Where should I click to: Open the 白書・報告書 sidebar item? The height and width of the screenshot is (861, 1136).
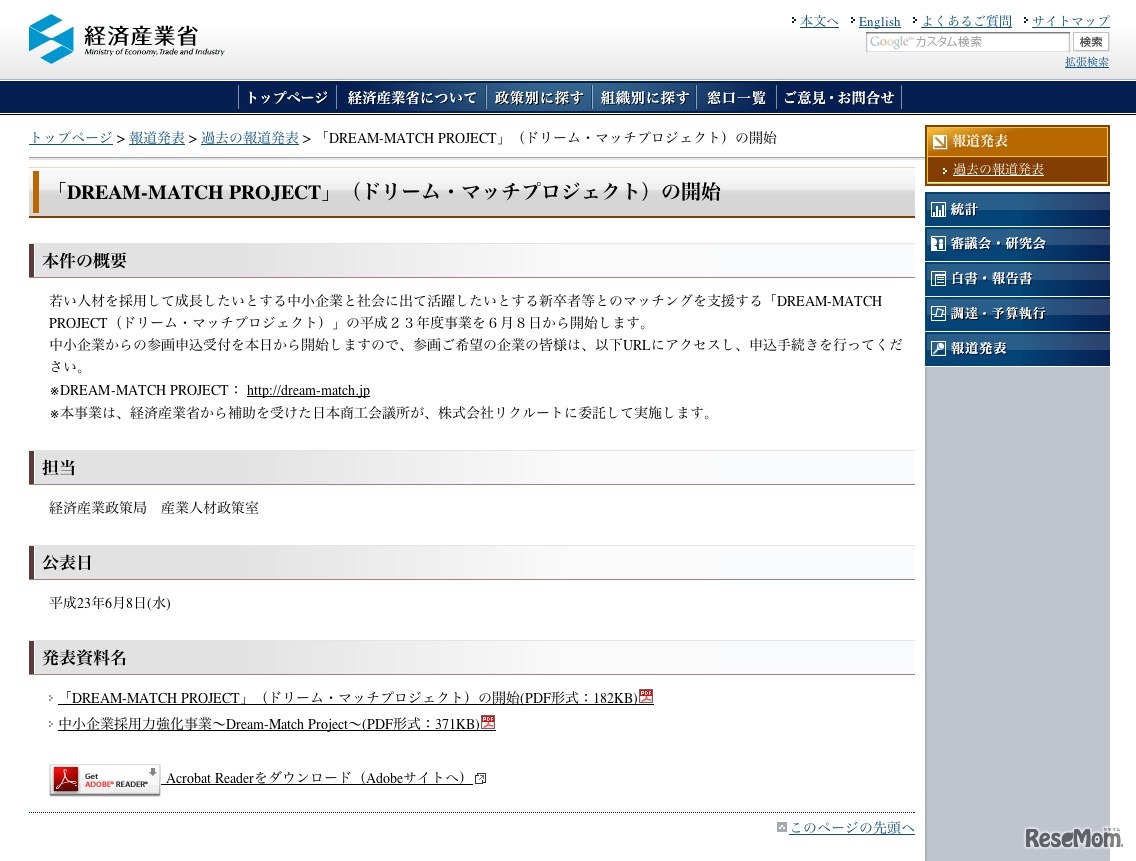click(x=1017, y=278)
